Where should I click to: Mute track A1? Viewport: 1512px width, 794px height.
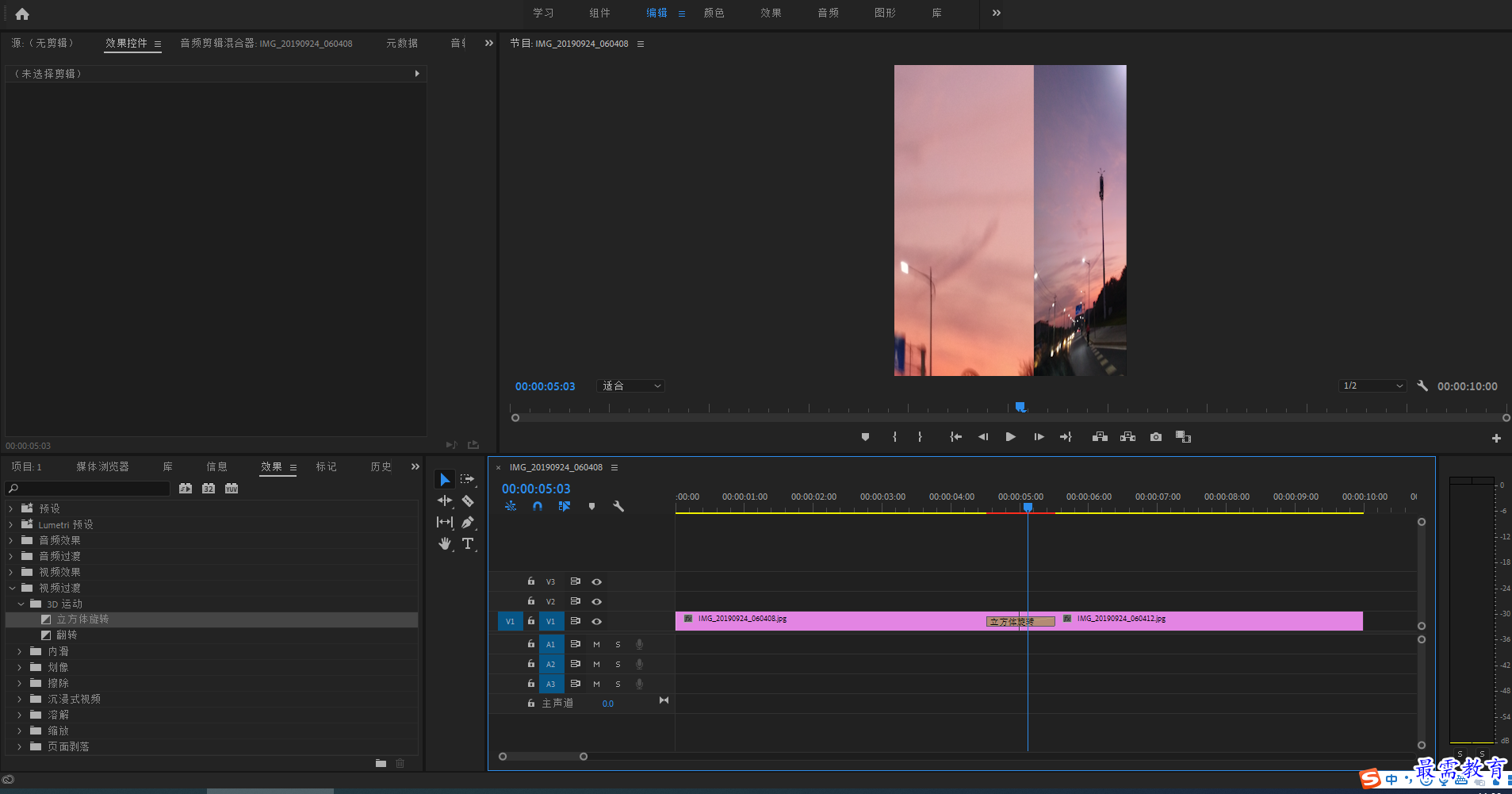click(596, 644)
